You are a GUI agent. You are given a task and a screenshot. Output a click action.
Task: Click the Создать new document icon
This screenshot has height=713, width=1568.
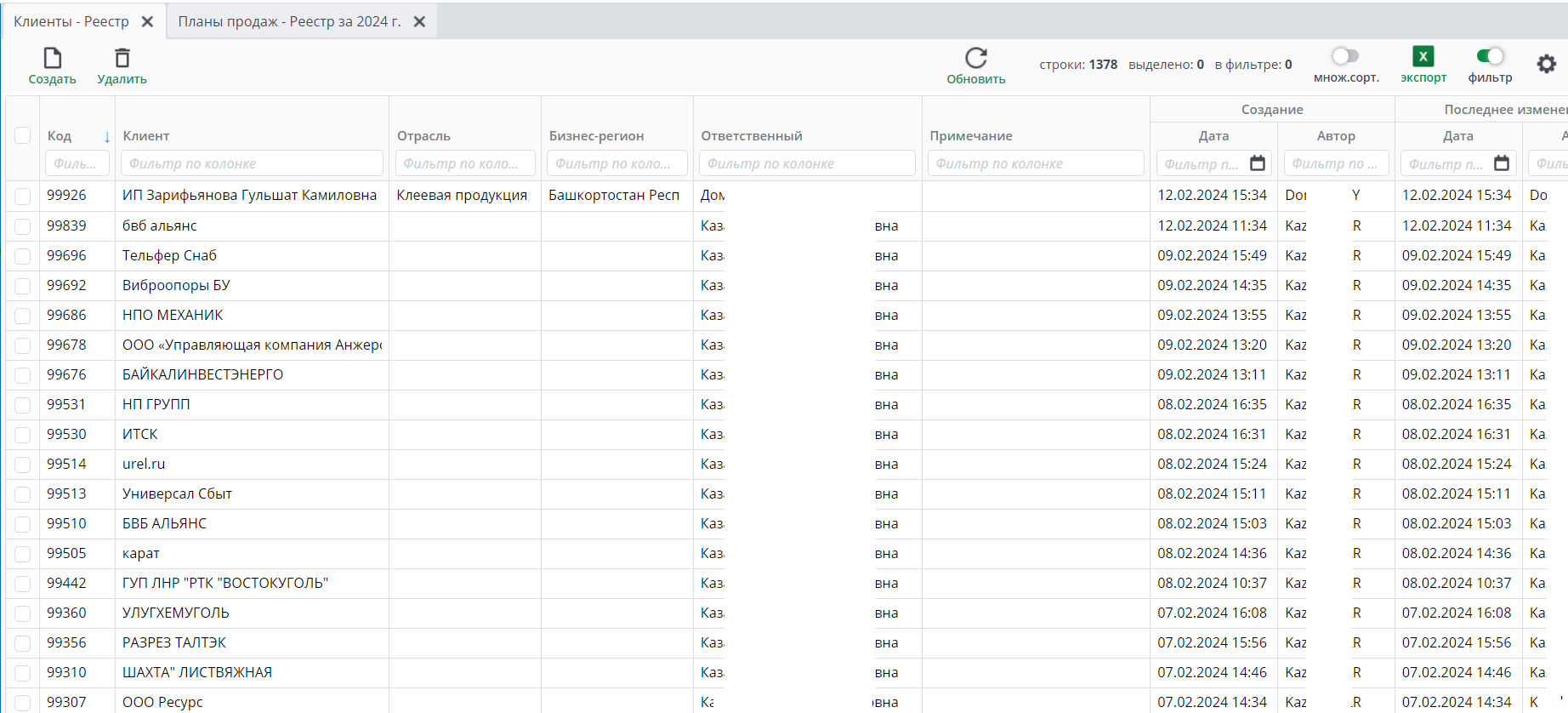[53, 58]
